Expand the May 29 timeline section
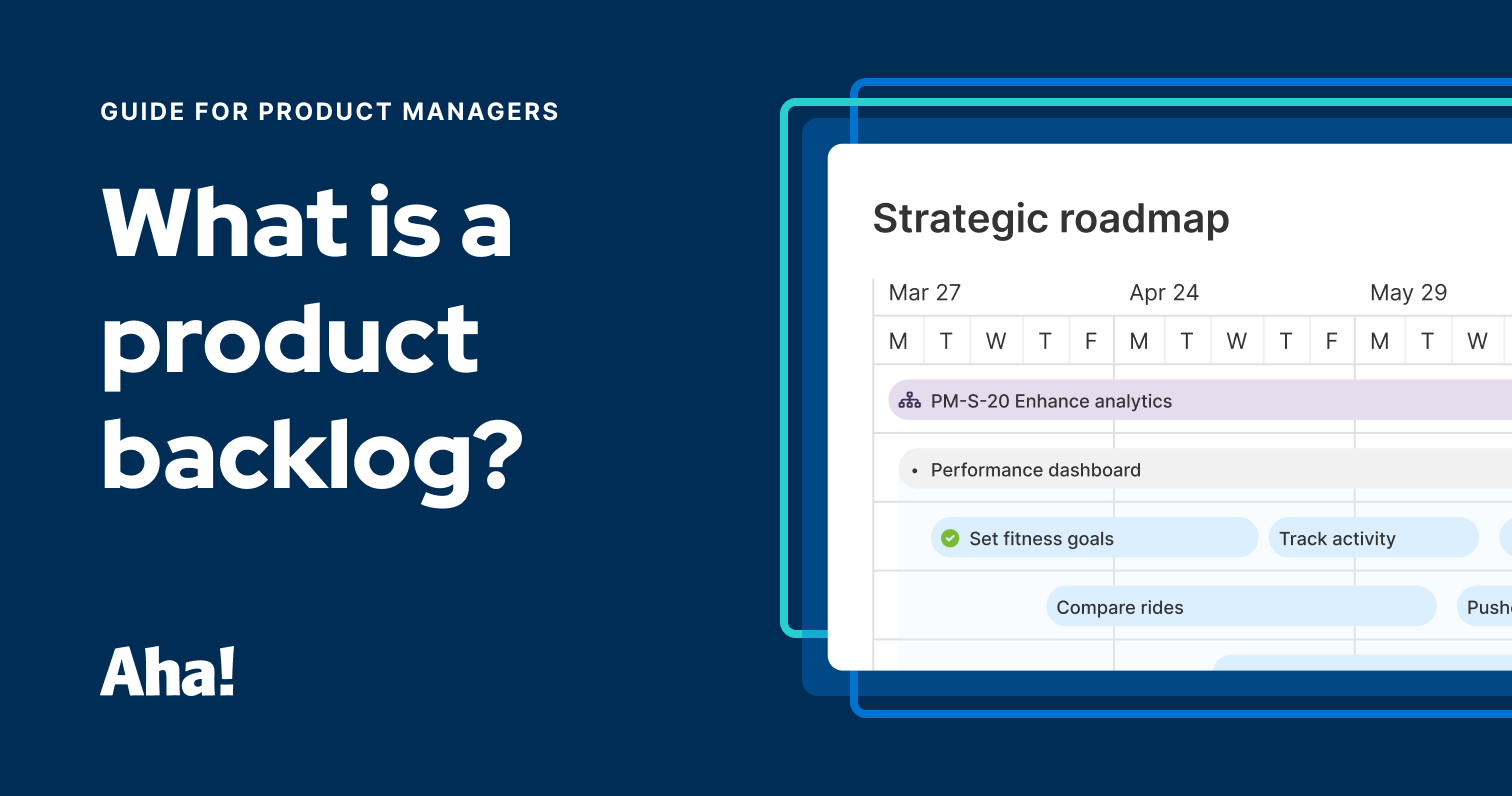 pyautogui.click(x=1408, y=292)
